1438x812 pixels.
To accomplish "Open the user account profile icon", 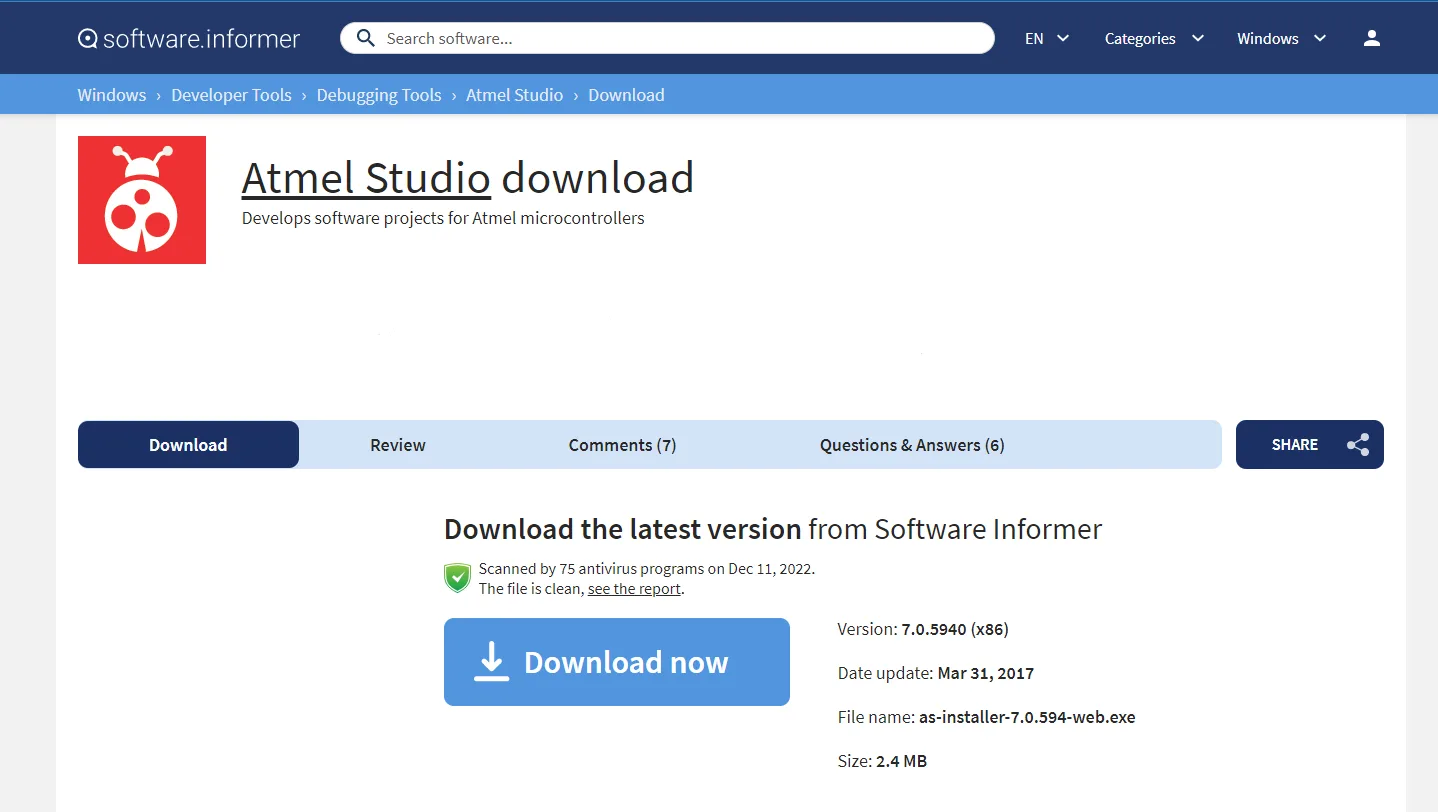I will tap(1371, 38).
